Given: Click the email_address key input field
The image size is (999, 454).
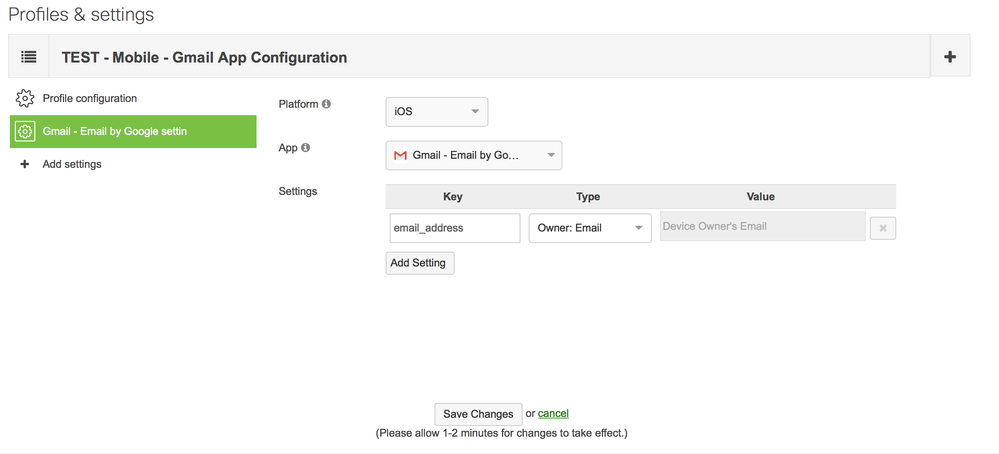Looking at the screenshot, I should tap(454, 228).
